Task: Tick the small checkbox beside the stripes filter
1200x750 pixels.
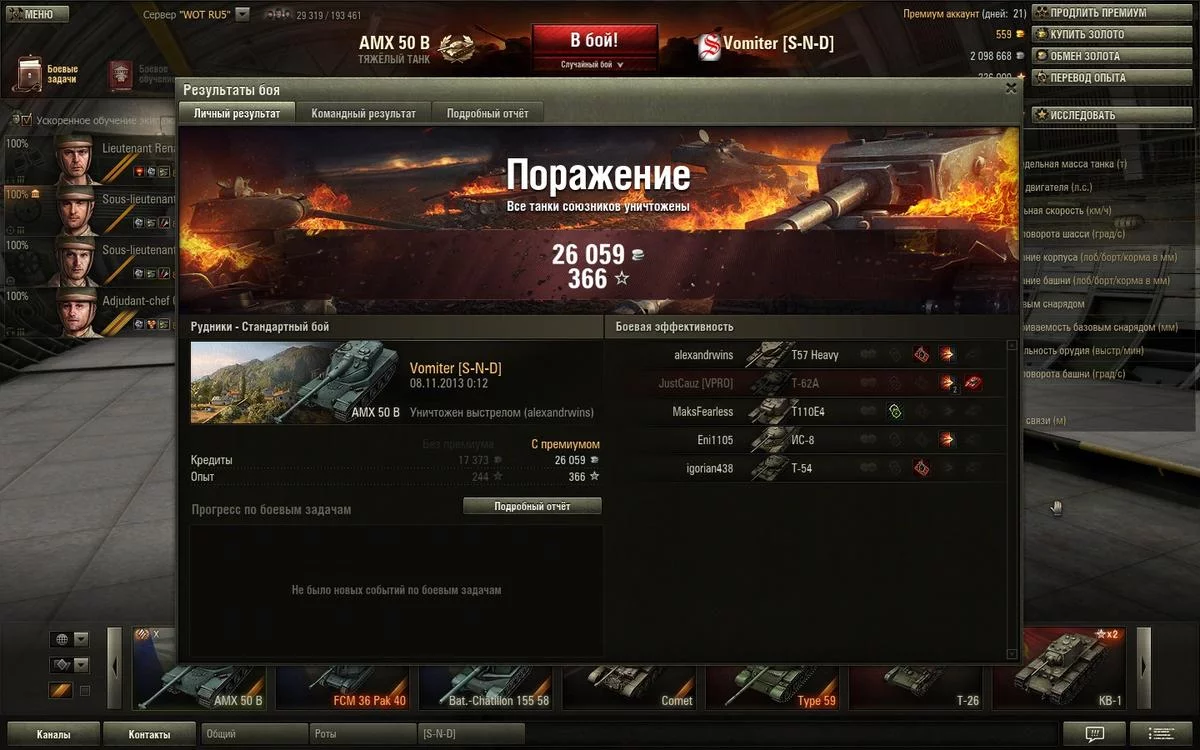Action: tap(85, 690)
